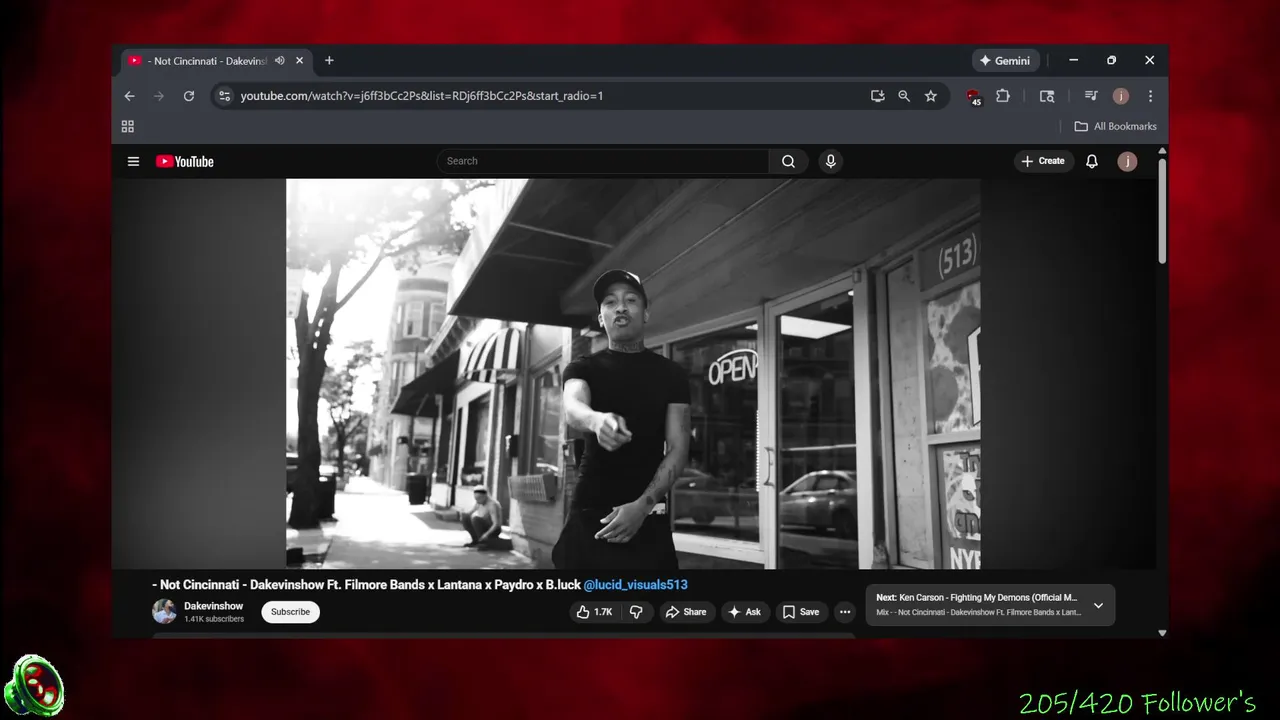Screen dimensions: 1280x720
Task: Open the Google Lens search icon in the toolbar
Action: pos(1047,96)
